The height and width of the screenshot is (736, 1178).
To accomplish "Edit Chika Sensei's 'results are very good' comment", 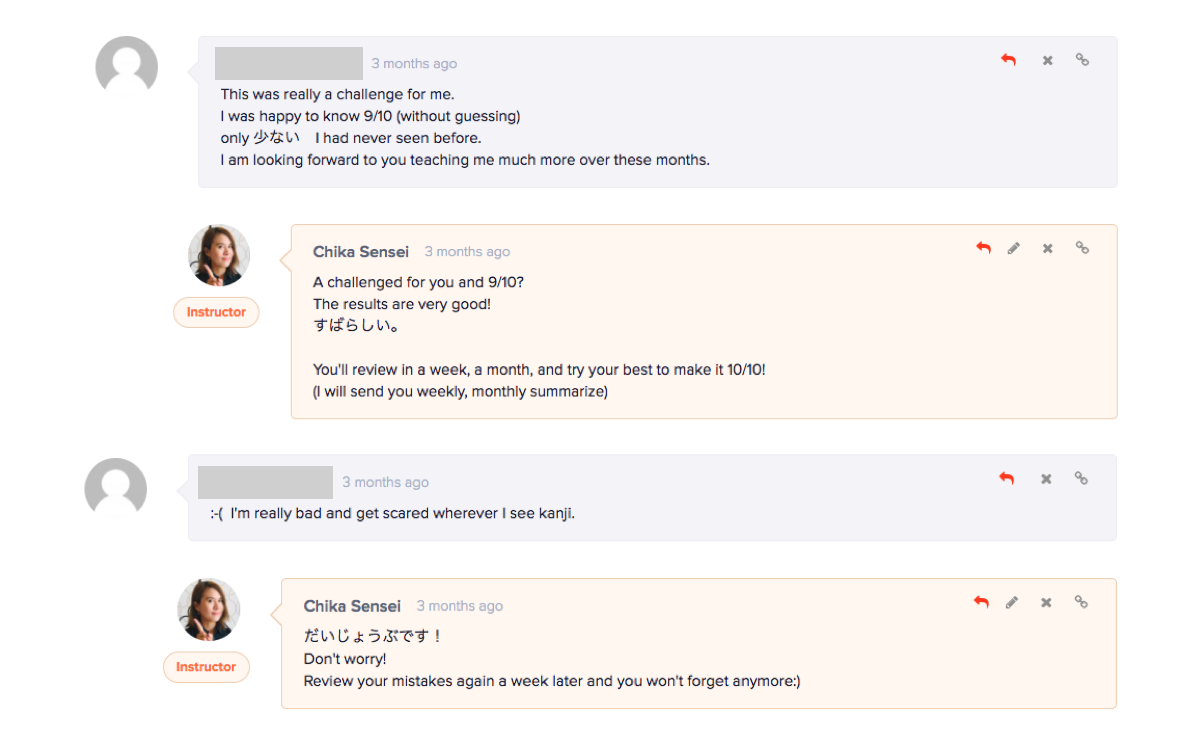I will coord(1013,248).
